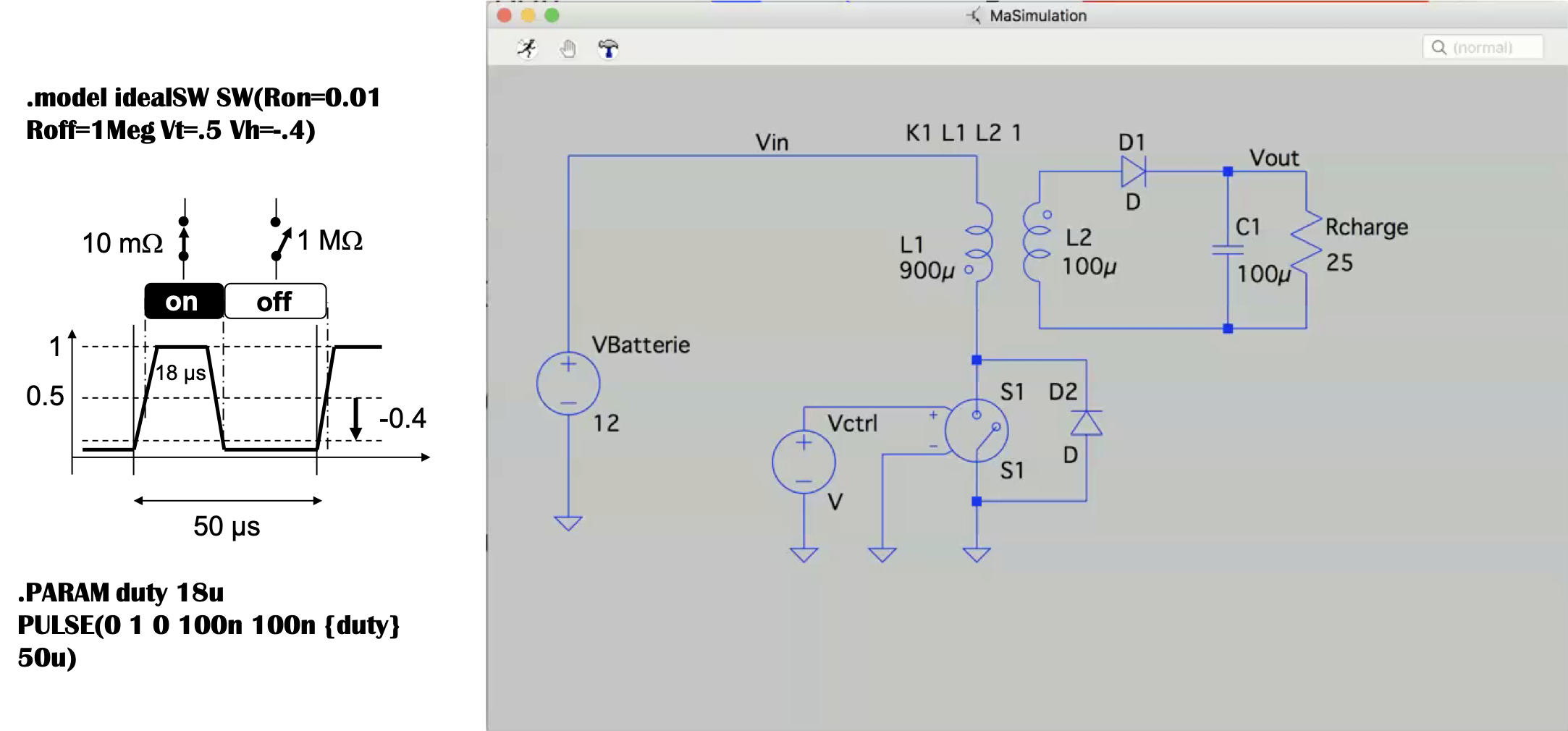This screenshot has width=1568, height=731.
Task: Click the red close window button
Action: pos(505,15)
